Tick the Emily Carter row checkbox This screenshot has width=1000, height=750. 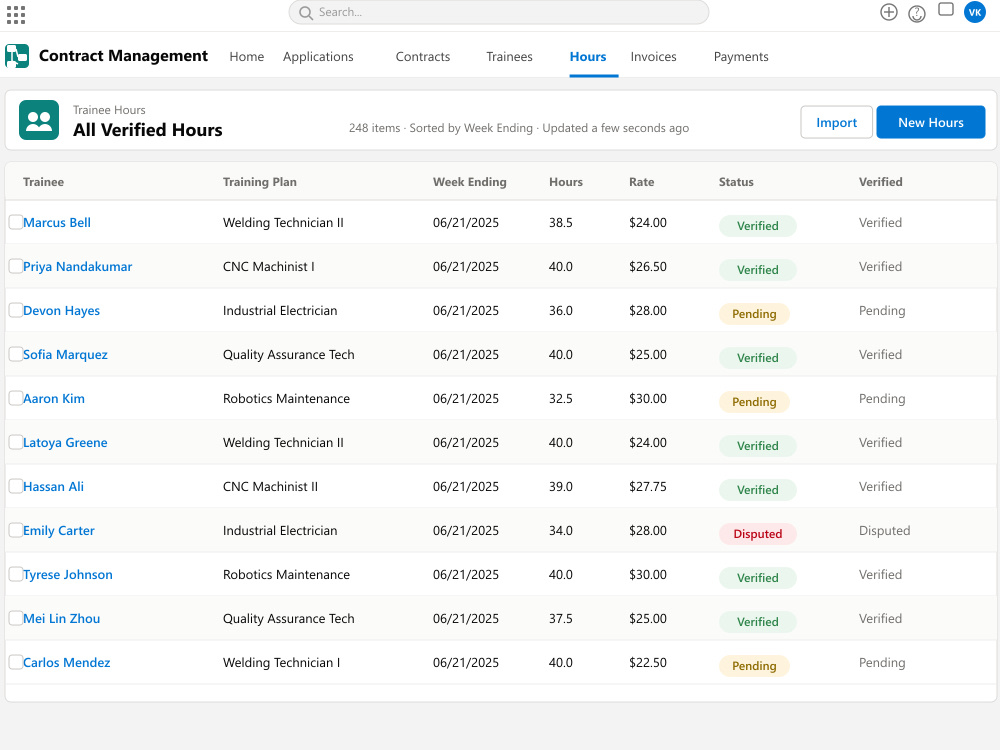(16, 530)
